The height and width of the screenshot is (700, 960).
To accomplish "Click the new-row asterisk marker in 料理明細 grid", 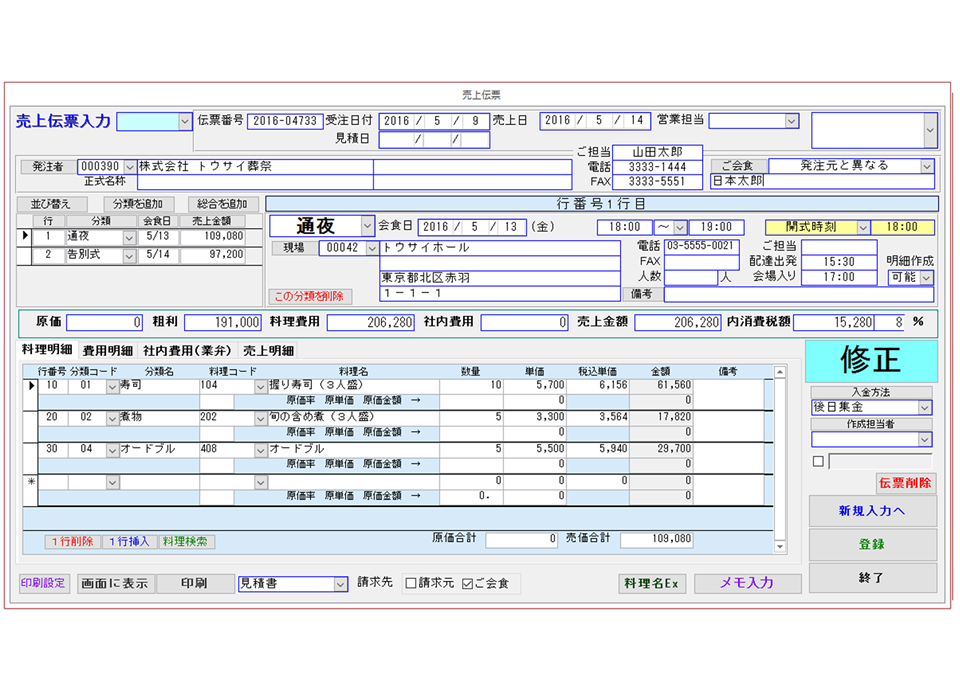I will tap(29, 482).
